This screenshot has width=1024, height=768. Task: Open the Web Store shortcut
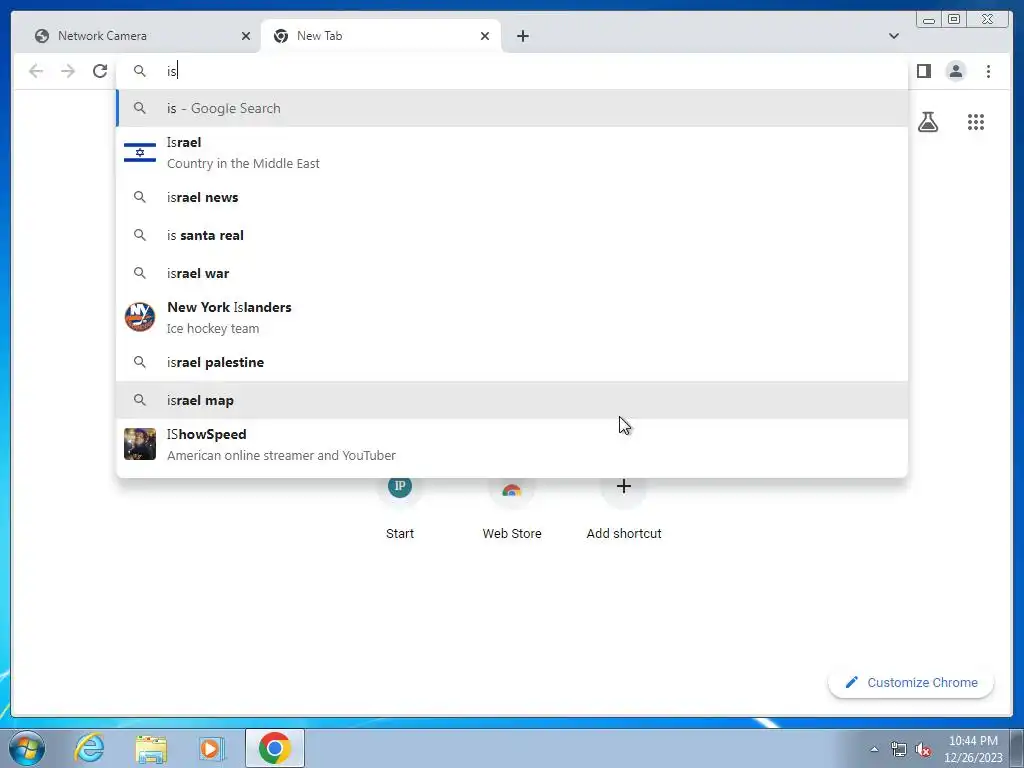[x=512, y=508]
